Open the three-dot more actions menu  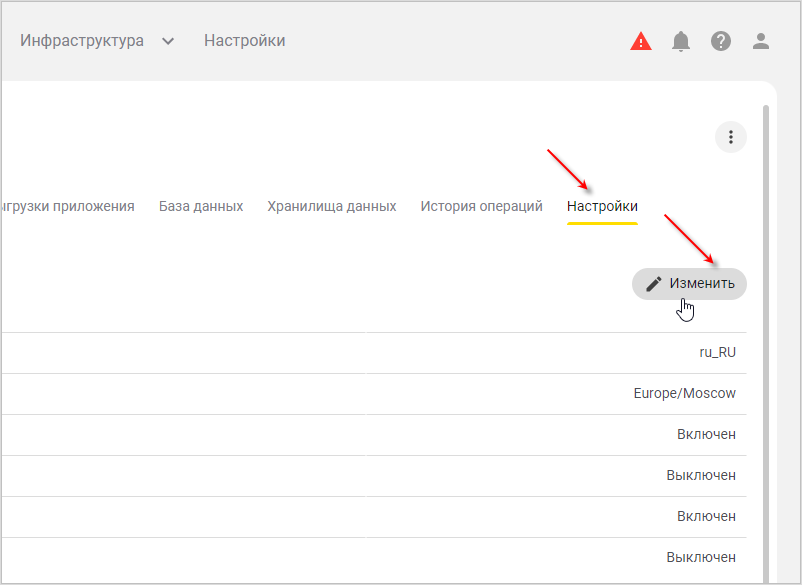[731, 137]
